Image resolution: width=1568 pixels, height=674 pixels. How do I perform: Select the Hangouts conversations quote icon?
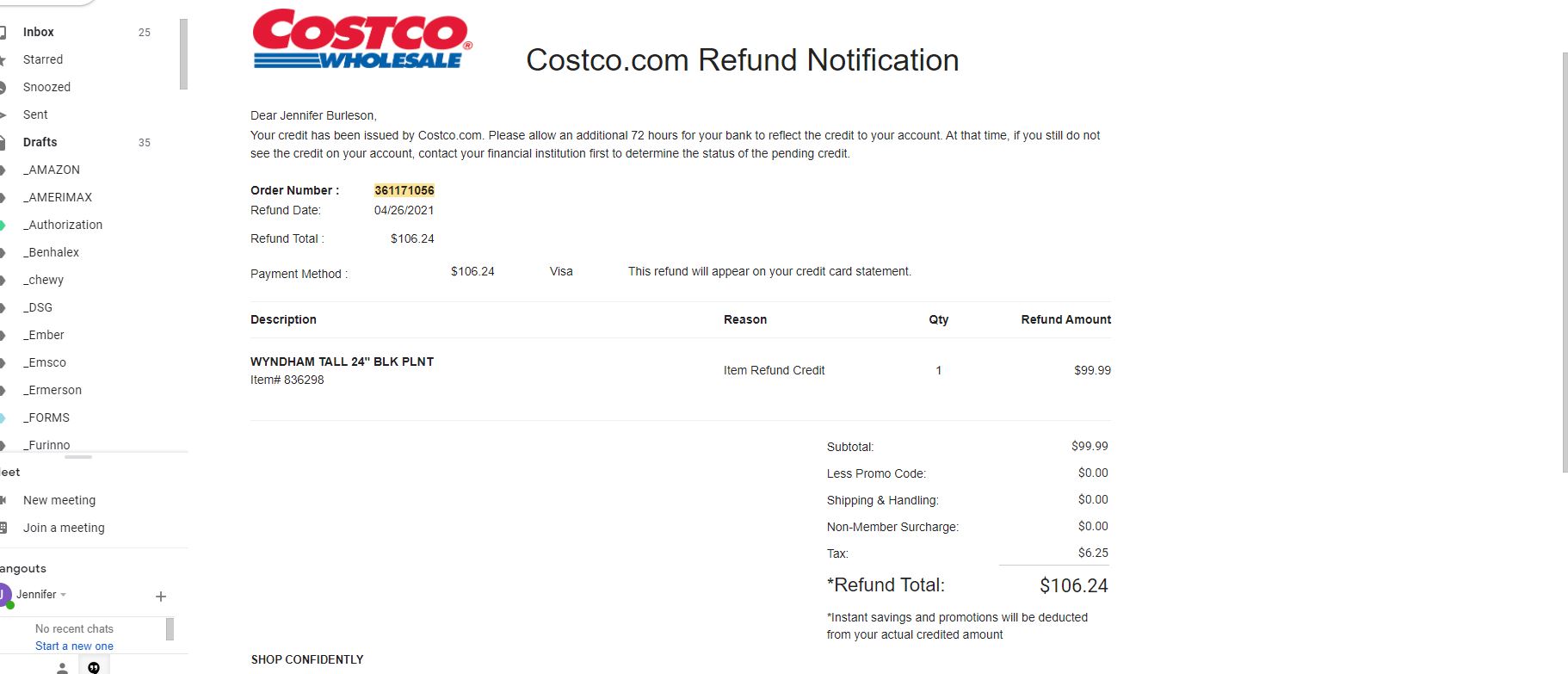(x=94, y=667)
